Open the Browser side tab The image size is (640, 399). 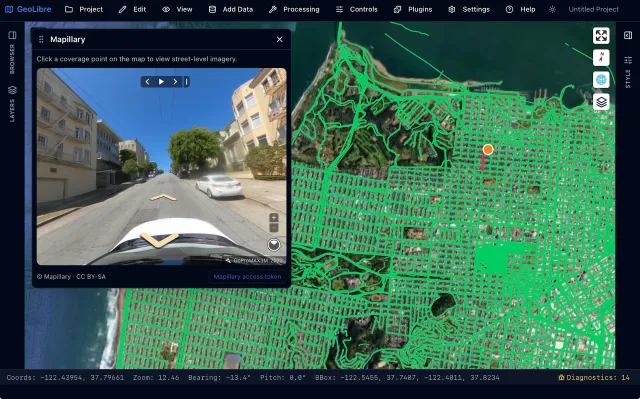coord(12,59)
